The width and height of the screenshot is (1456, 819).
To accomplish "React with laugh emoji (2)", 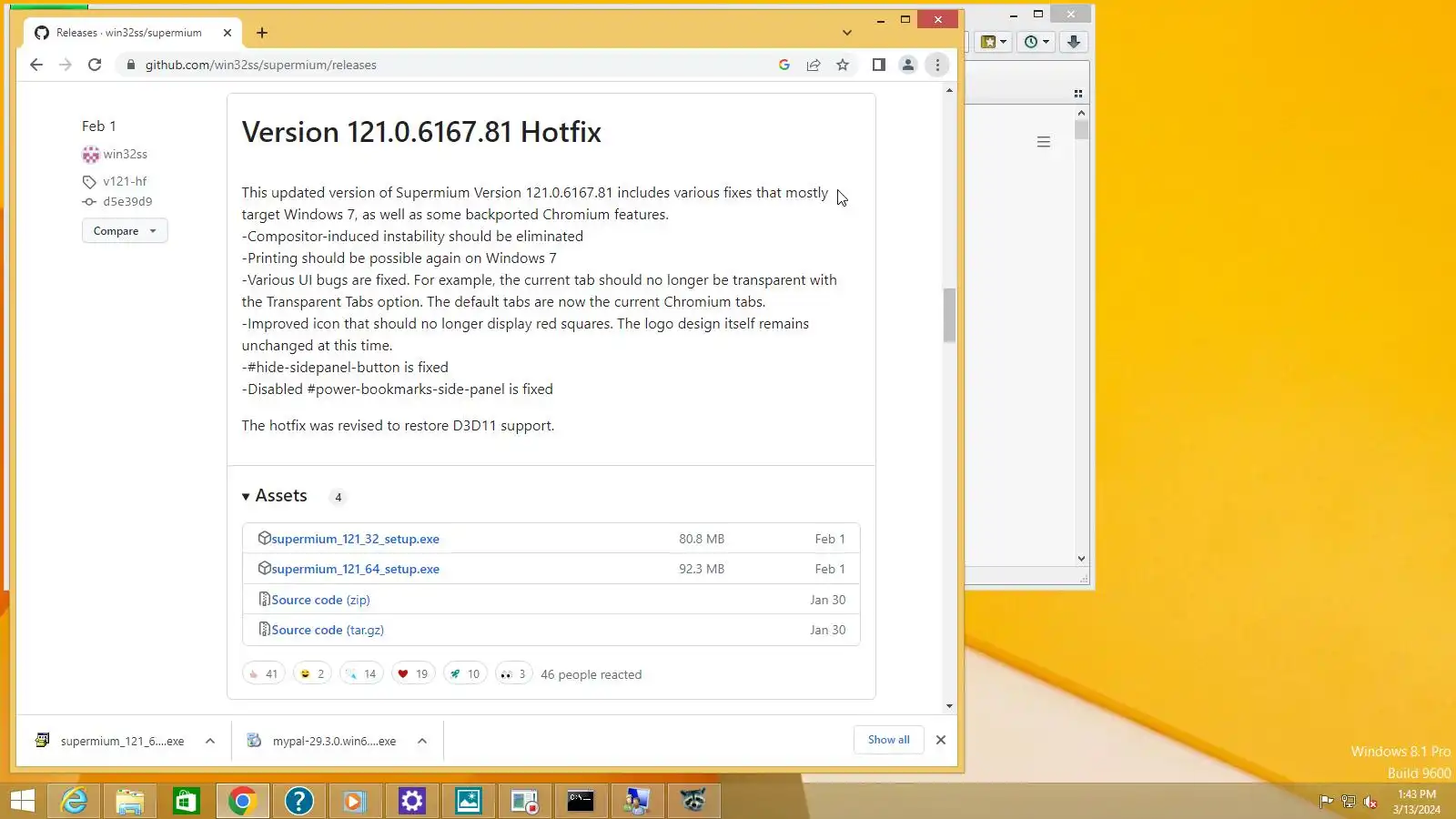I will click(x=312, y=674).
